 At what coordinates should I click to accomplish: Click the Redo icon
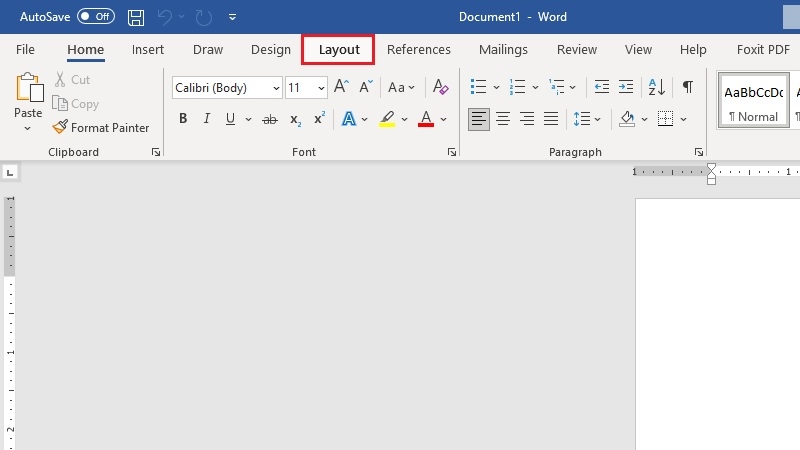[204, 17]
